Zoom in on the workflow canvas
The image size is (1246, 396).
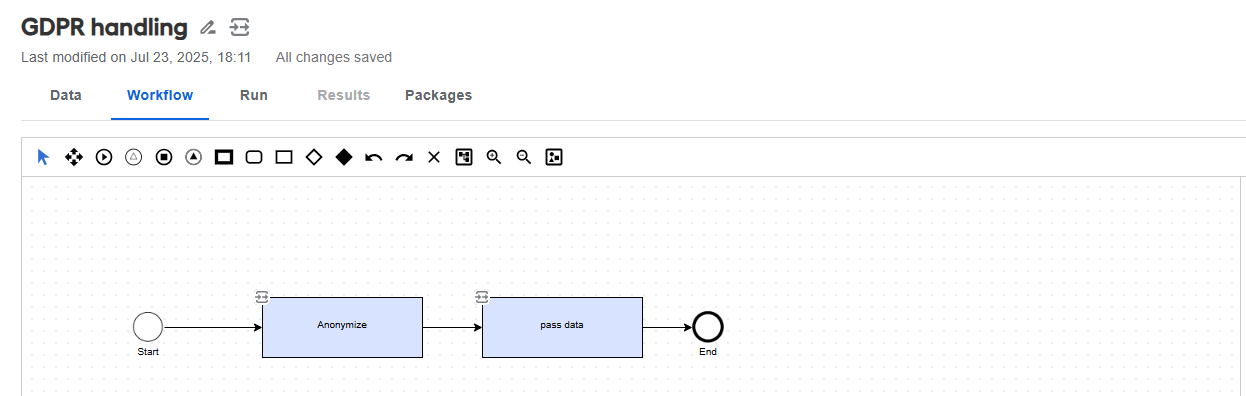coord(493,157)
